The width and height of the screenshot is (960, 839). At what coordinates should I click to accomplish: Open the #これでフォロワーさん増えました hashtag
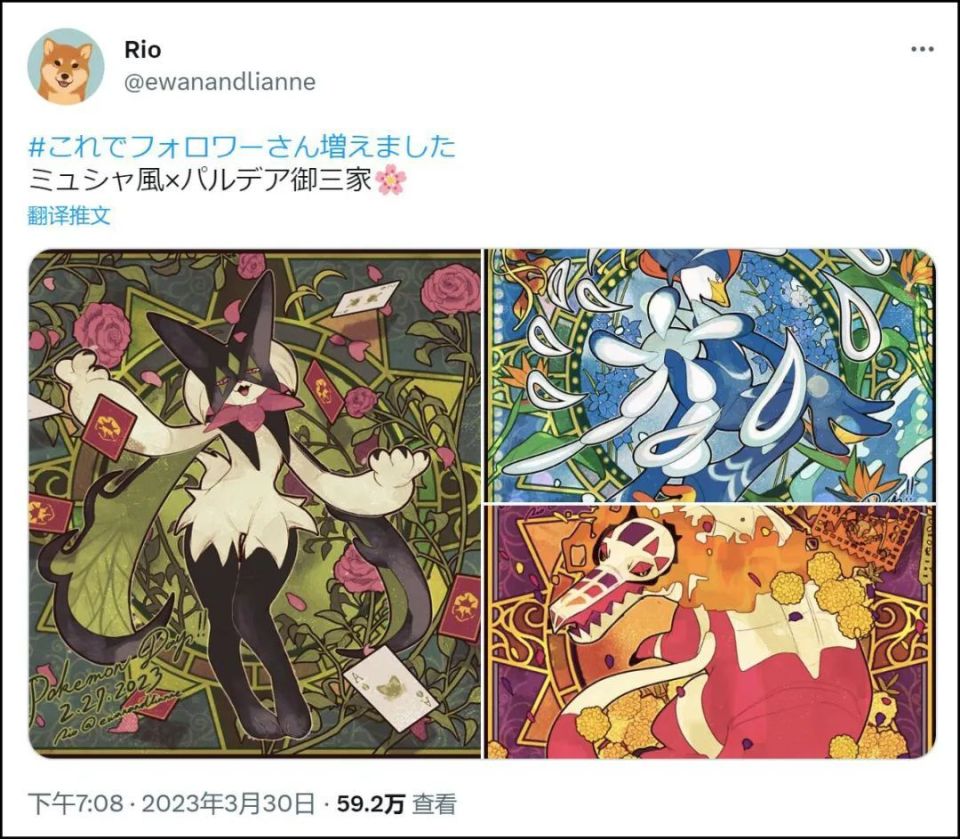point(242,148)
